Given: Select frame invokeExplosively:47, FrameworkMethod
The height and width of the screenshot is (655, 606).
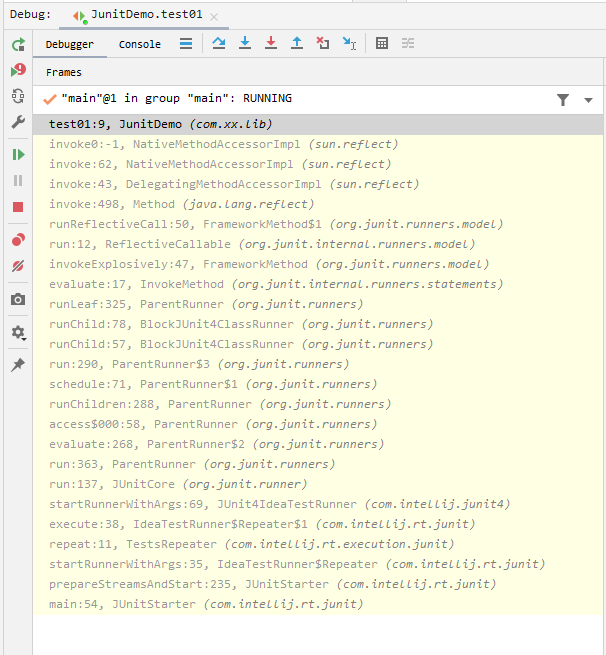Looking at the screenshot, I should tap(318, 264).
